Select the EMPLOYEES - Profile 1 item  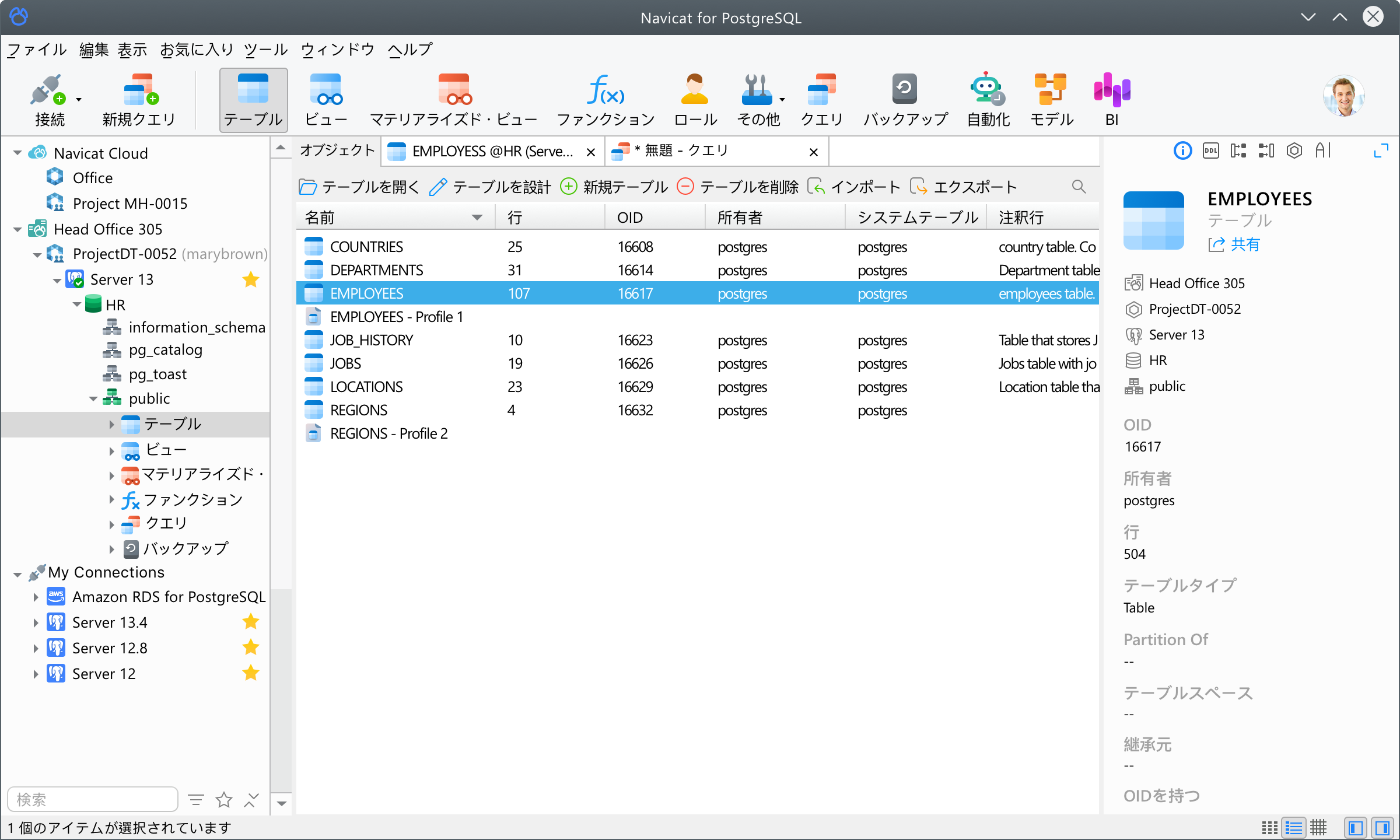pyautogui.click(x=698, y=317)
